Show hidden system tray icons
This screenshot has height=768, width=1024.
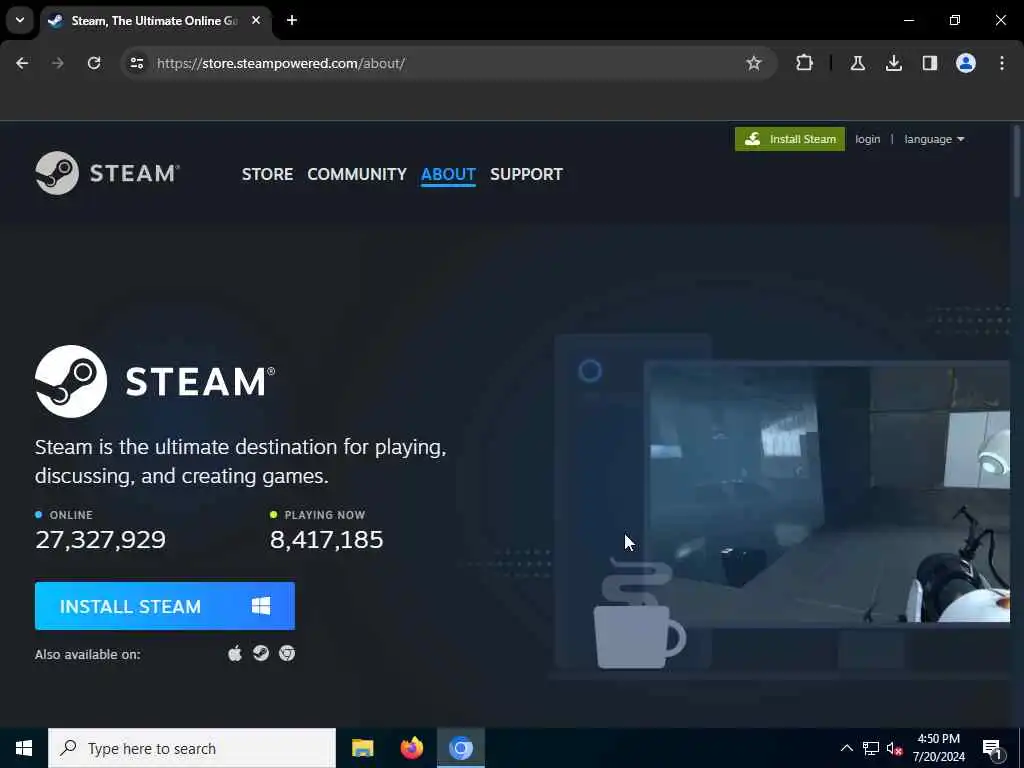[x=846, y=748]
